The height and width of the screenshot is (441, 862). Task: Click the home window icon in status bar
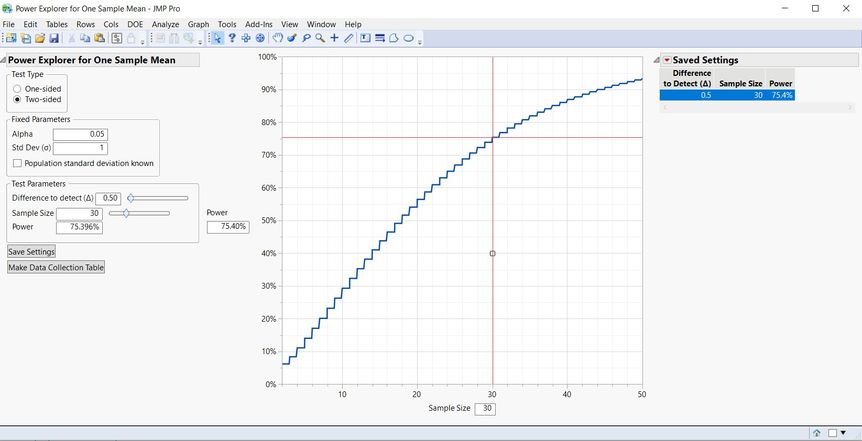817,433
